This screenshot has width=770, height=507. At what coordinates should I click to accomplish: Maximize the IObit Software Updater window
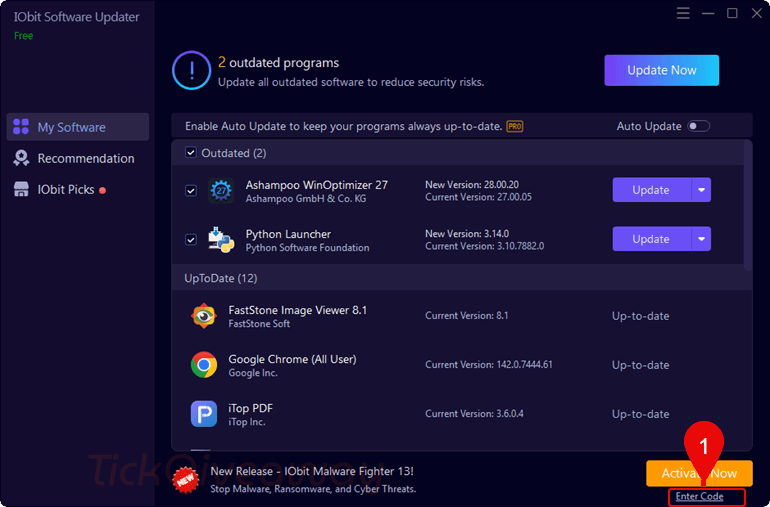732,13
